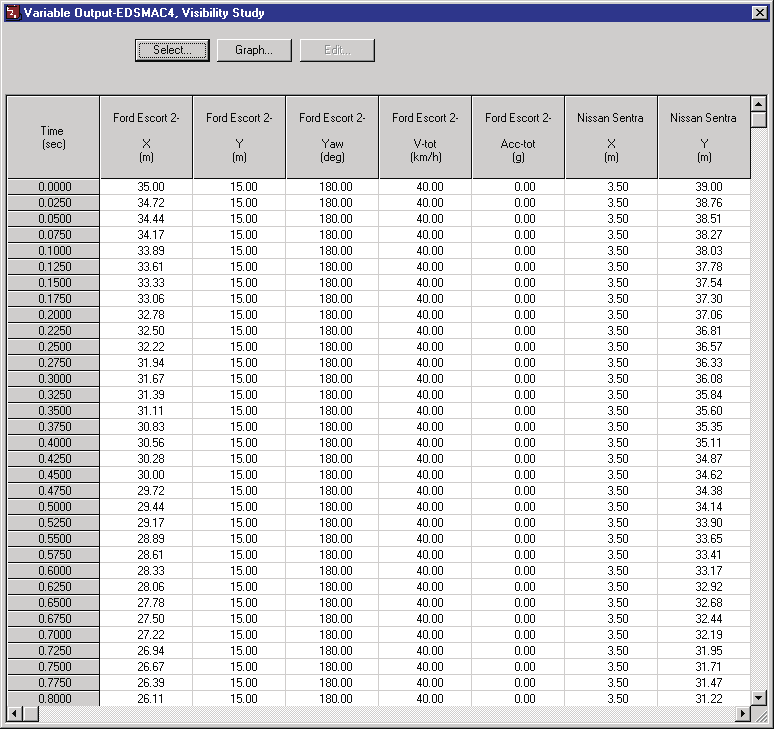Select row header 0.8000
The height and width of the screenshot is (729, 774).
coord(53,698)
